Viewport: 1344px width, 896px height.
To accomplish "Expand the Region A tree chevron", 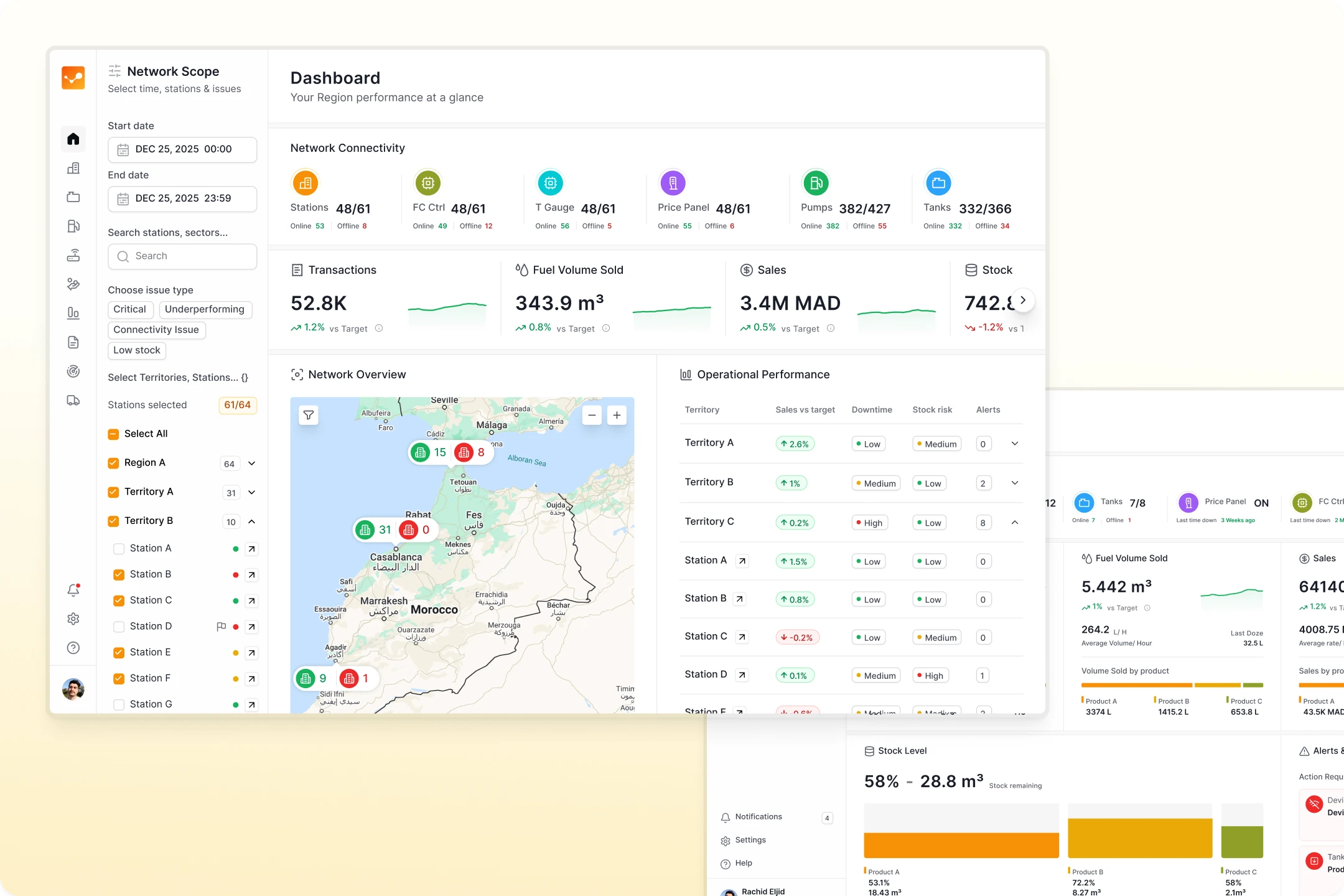I will click(x=252, y=464).
